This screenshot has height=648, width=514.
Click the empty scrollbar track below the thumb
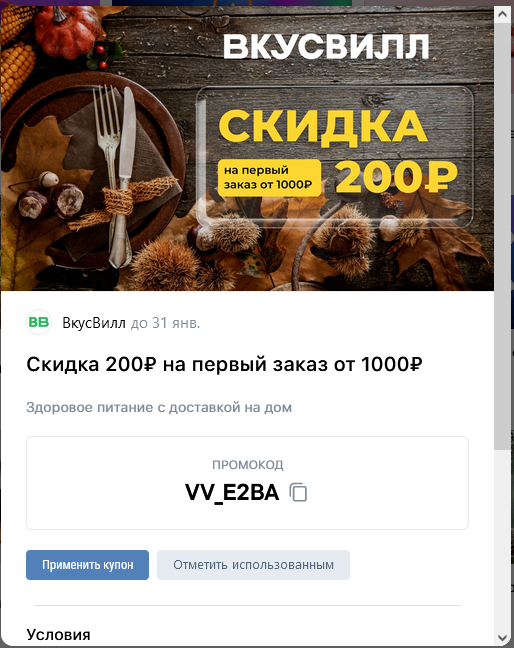(x=502, y=539)
